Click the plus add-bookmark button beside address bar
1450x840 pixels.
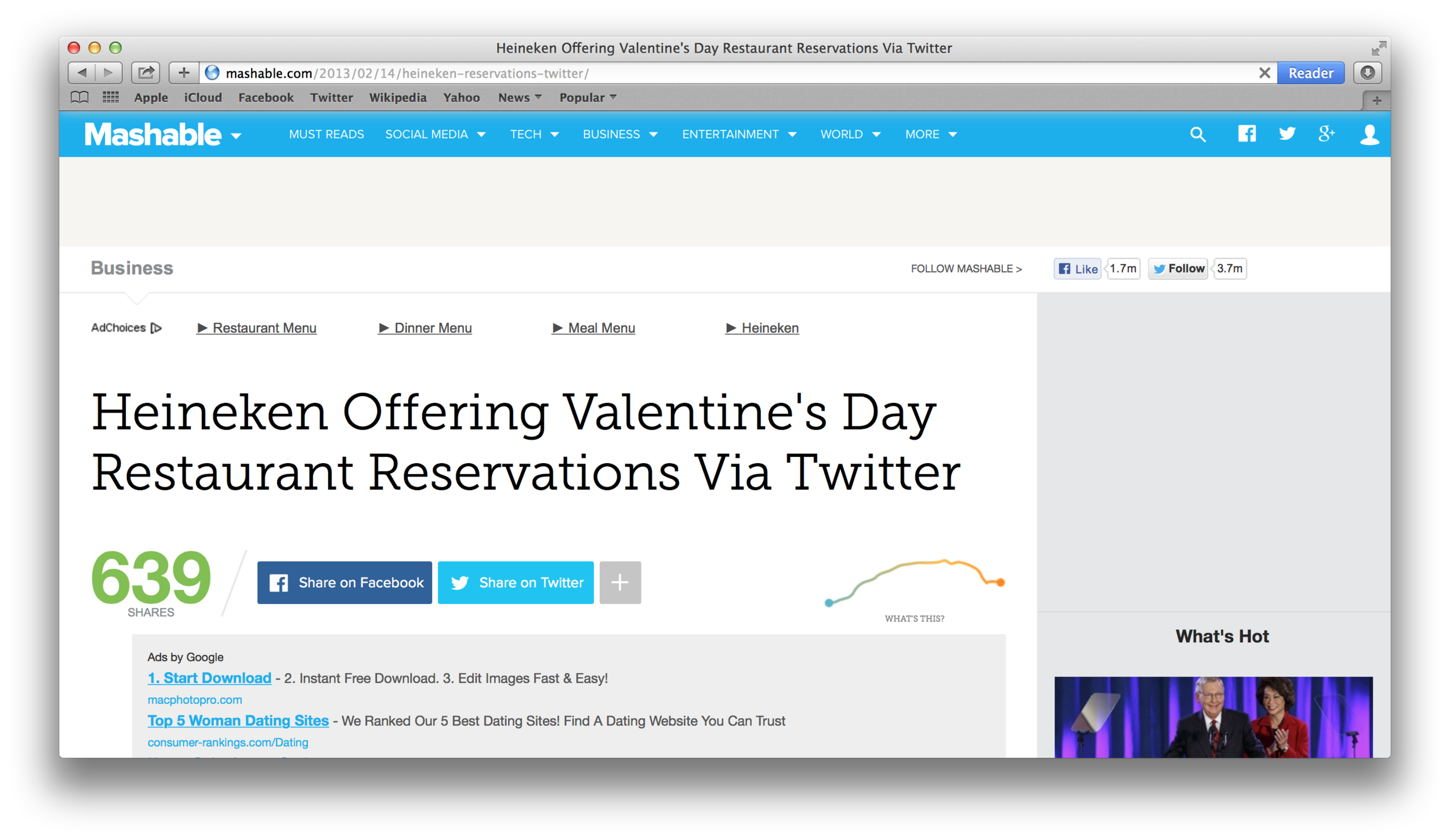coord(184,73)
